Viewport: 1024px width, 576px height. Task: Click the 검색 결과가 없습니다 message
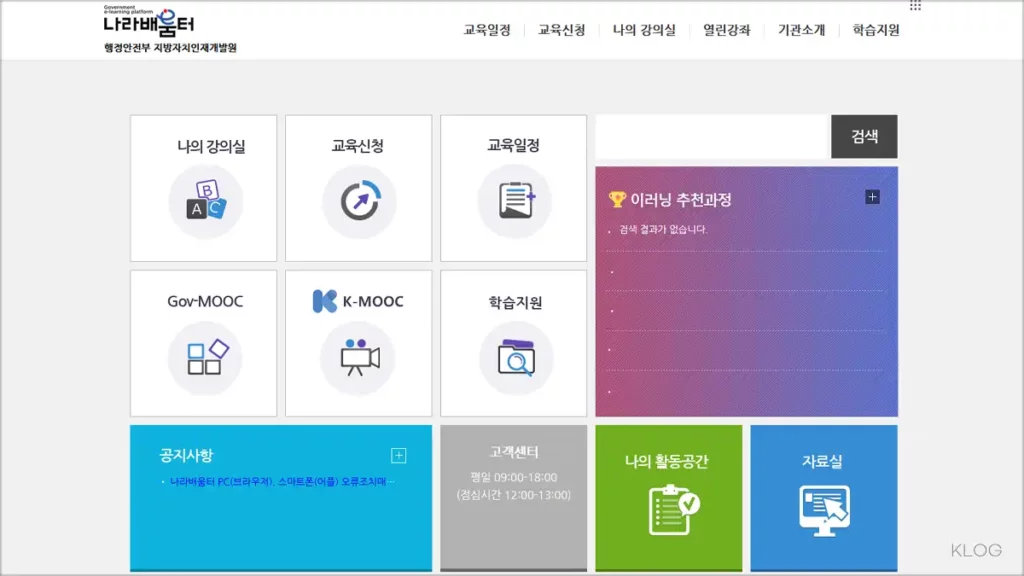[x=663, y=229]
